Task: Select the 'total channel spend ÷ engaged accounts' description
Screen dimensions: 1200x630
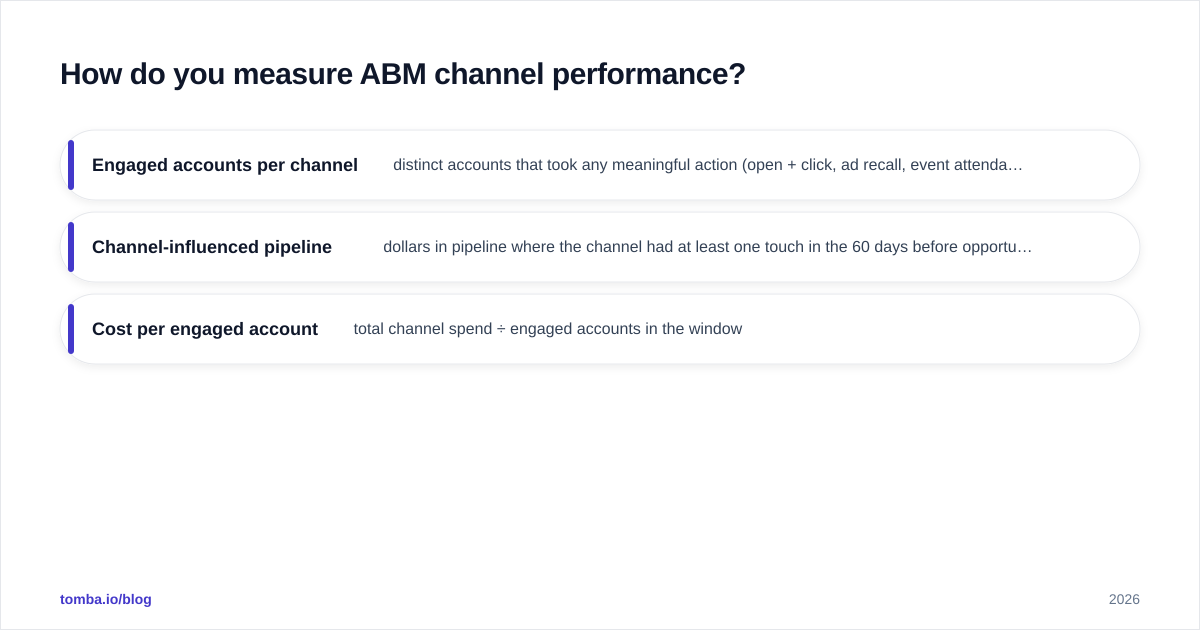Action: click(x=548, y=329)
